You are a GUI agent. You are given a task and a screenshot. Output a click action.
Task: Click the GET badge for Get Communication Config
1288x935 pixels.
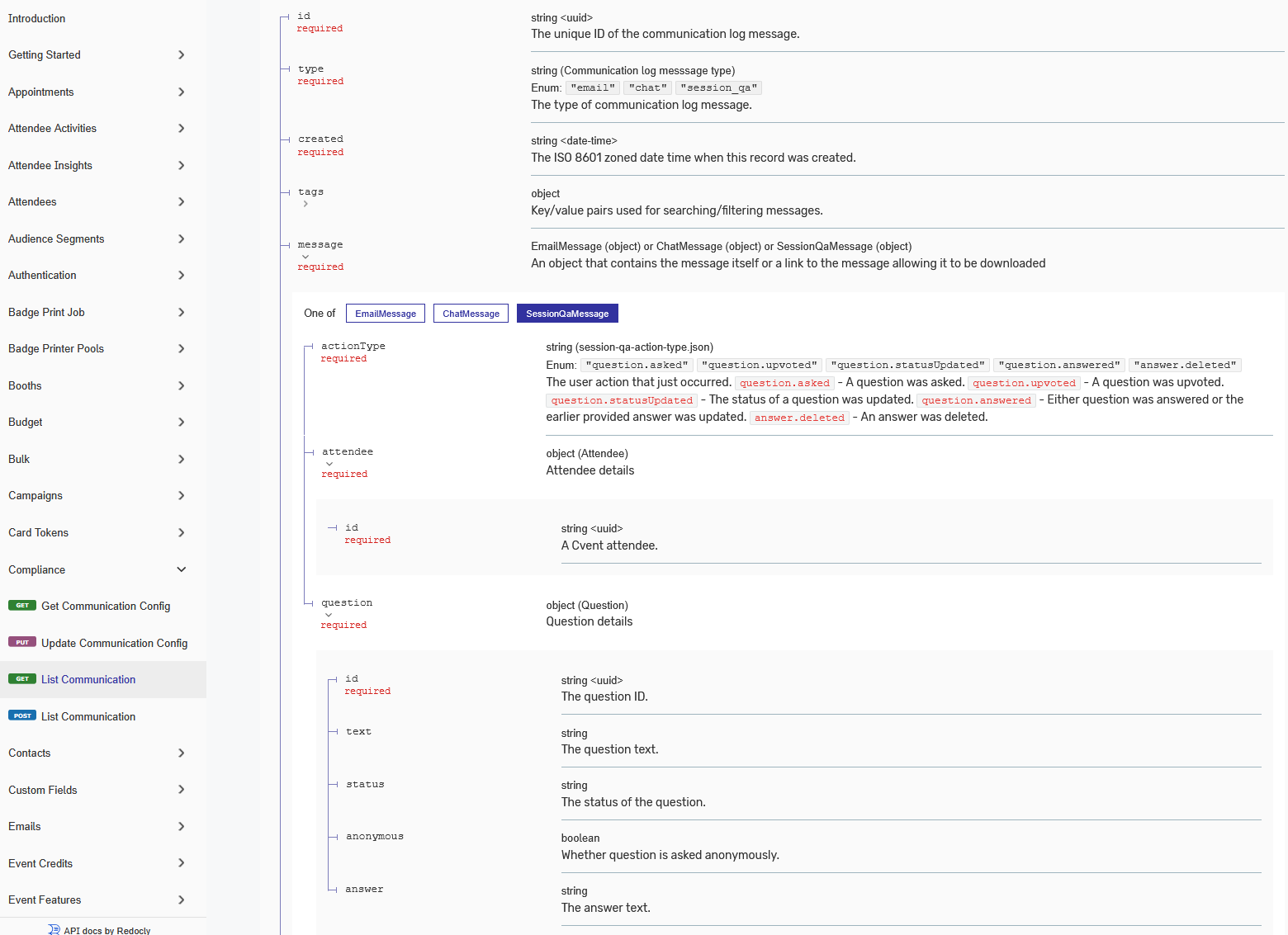click(22, 605)
